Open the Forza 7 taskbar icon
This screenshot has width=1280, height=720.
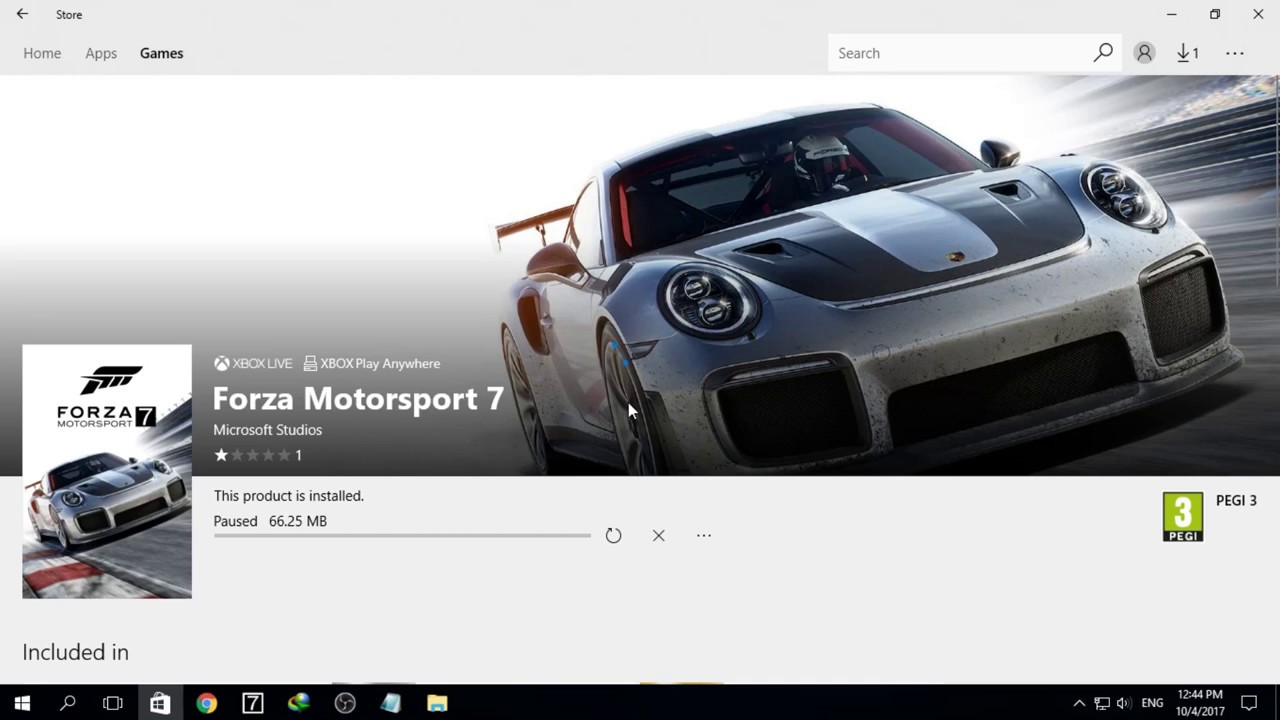252,703
